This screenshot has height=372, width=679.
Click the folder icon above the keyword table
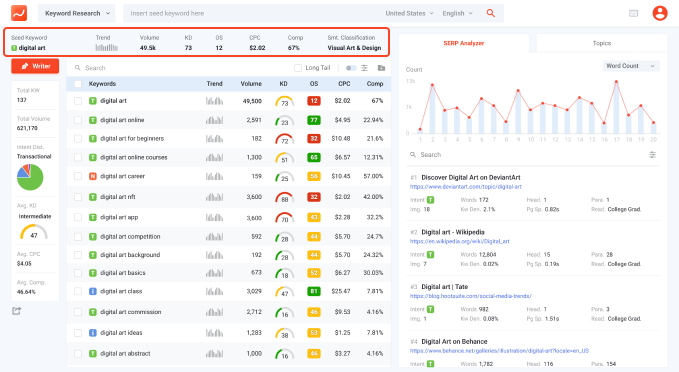(381, 68)
